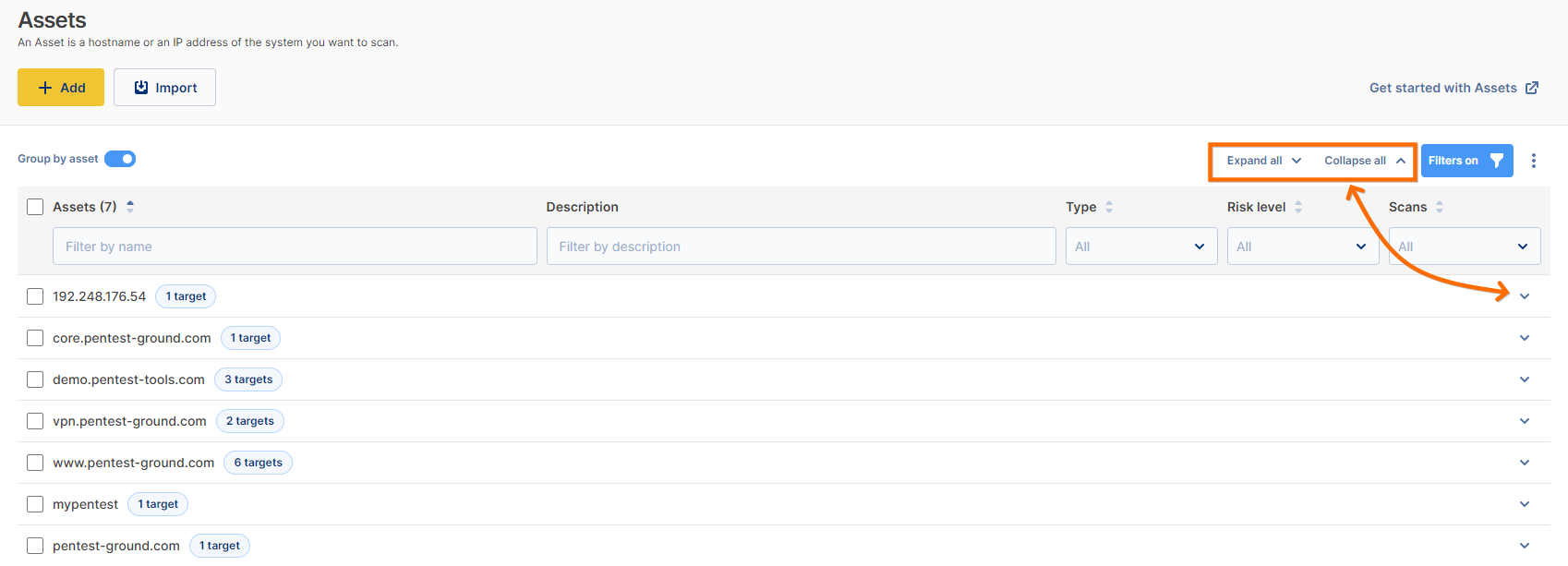The width and height of the screenshot is (1568, 566).
Task: Click the Description column header
Action: [x=582, y=207]
